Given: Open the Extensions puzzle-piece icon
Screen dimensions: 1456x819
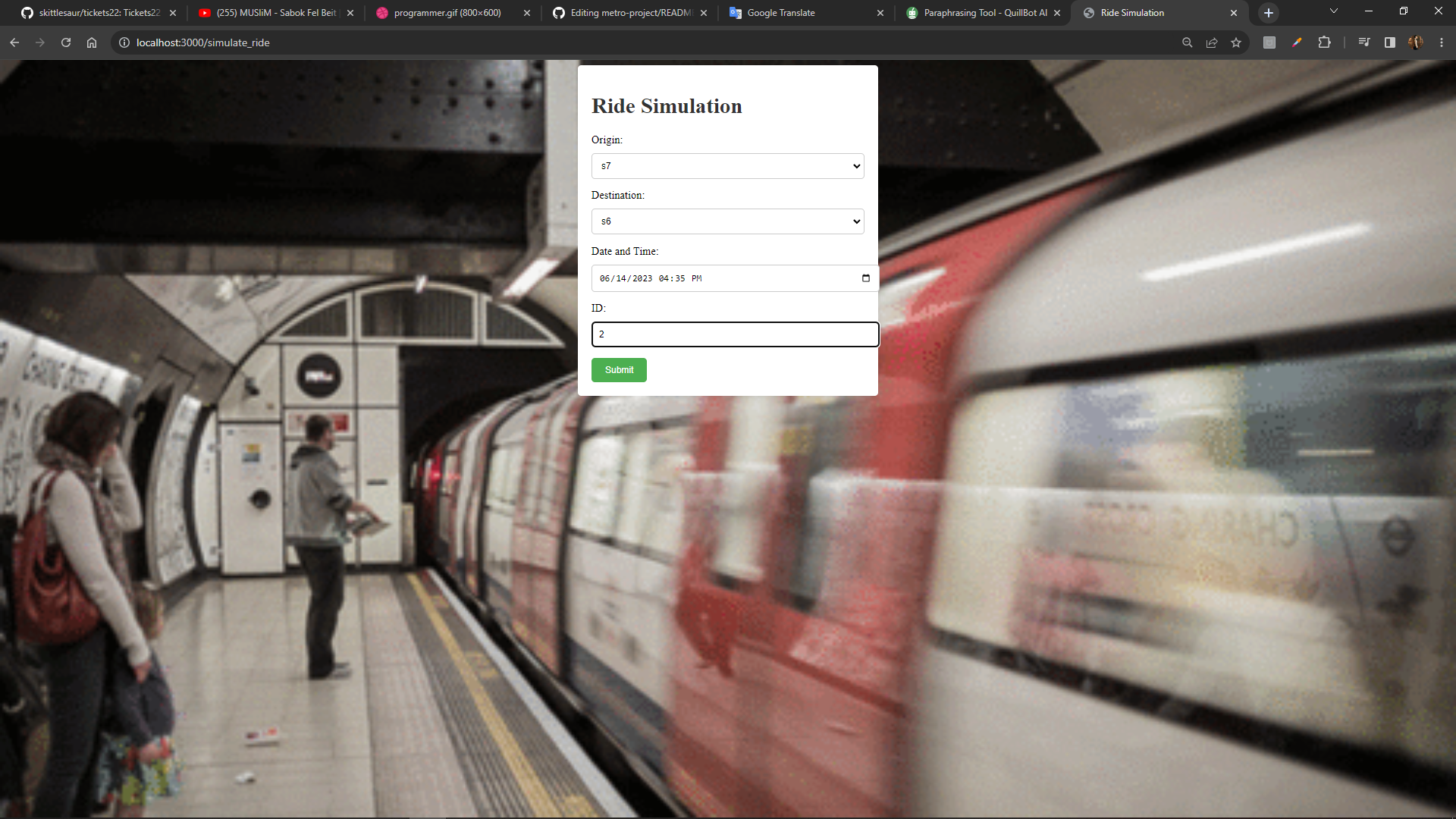Looking at the screenshot, I should (1325, 42).
